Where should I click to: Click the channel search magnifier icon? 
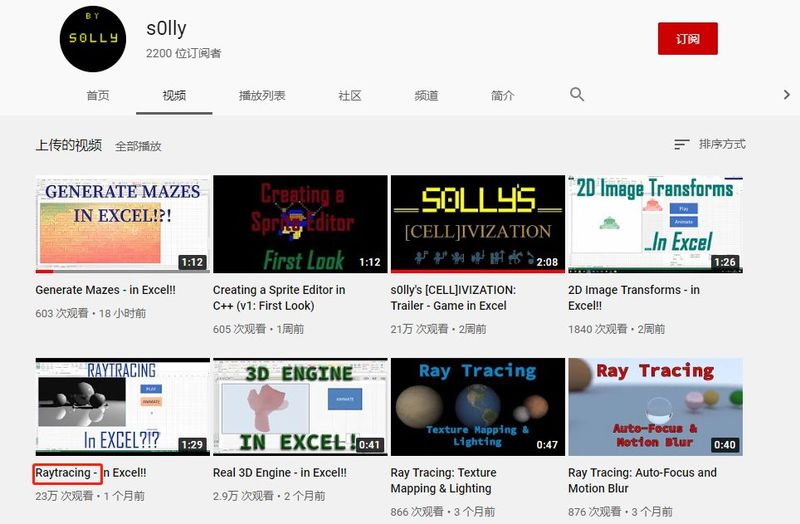577,94
